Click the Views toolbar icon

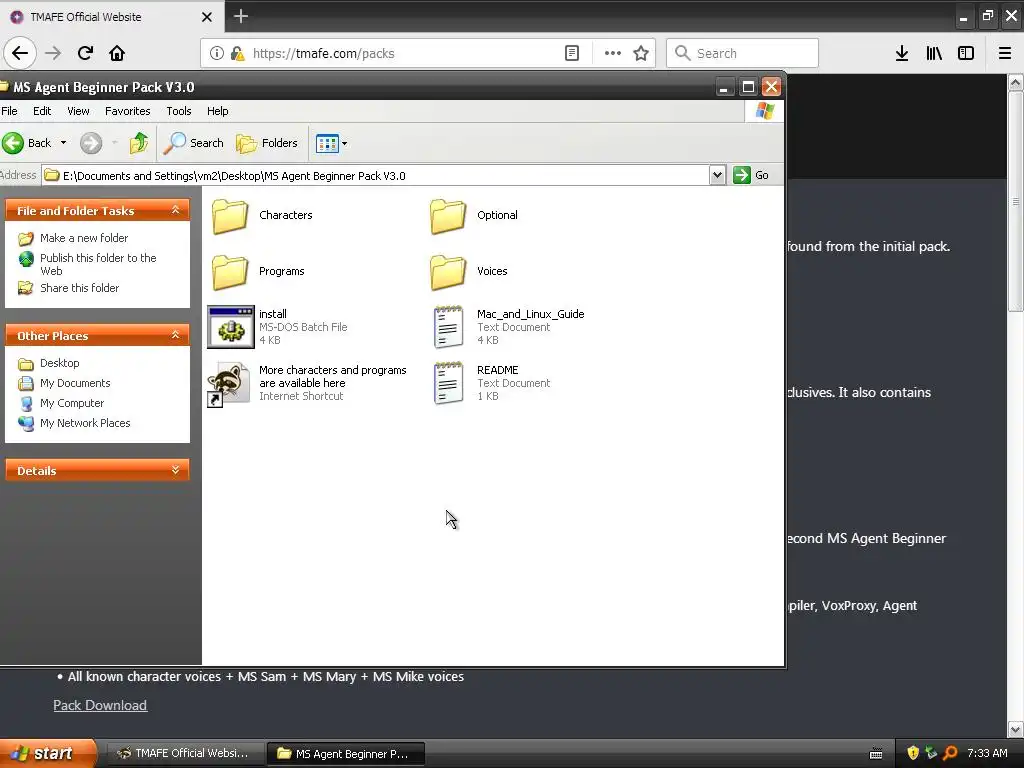click(x=327, y=143)
